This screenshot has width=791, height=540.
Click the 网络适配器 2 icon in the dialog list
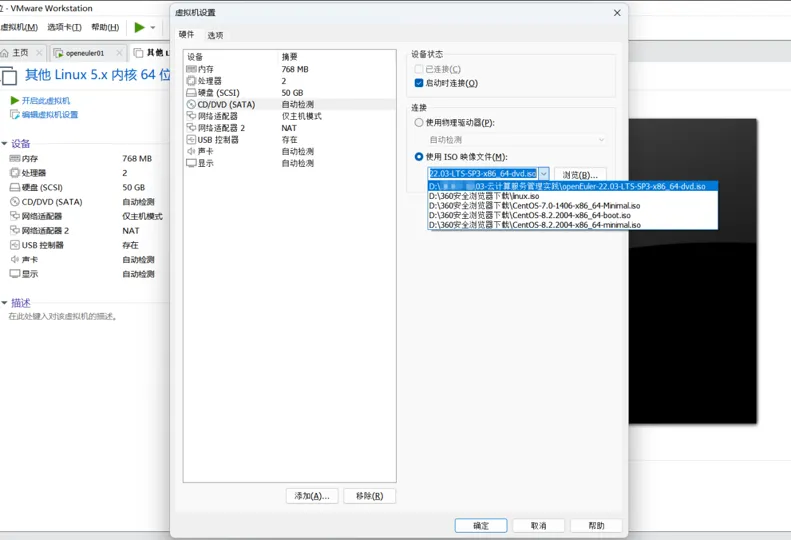pos(191,128)
